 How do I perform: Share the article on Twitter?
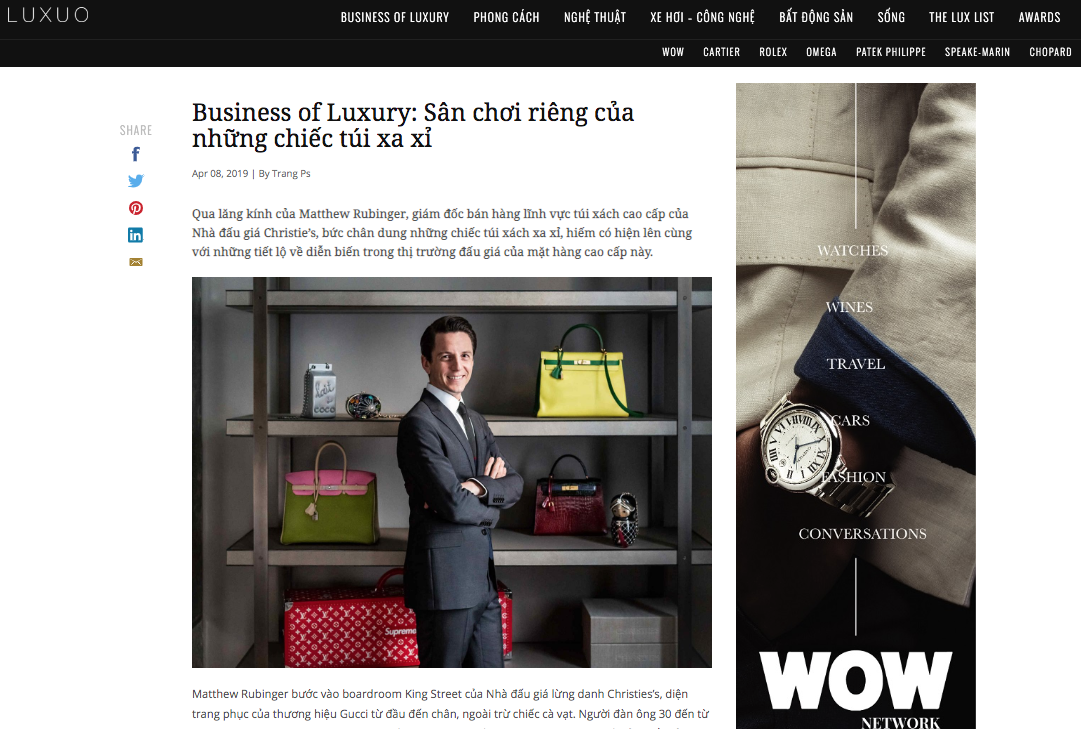[x=136, y=181]
